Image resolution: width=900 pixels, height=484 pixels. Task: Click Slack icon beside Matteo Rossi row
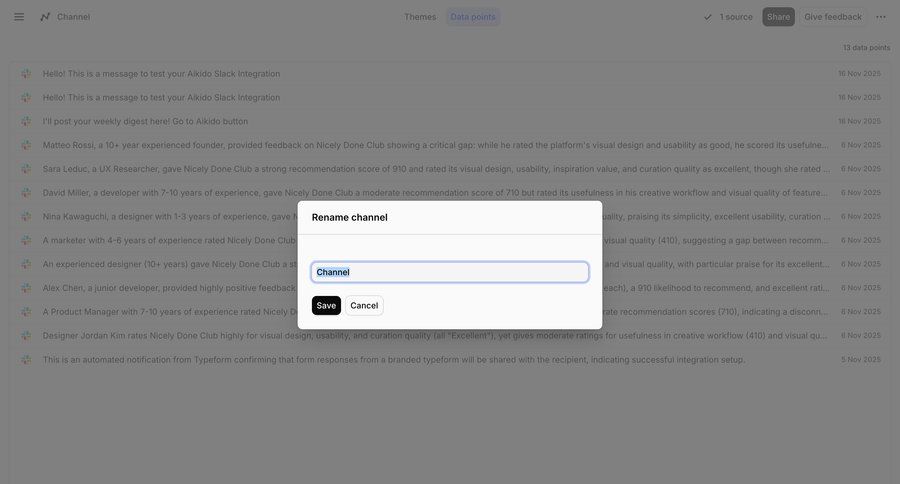[26, 145]
